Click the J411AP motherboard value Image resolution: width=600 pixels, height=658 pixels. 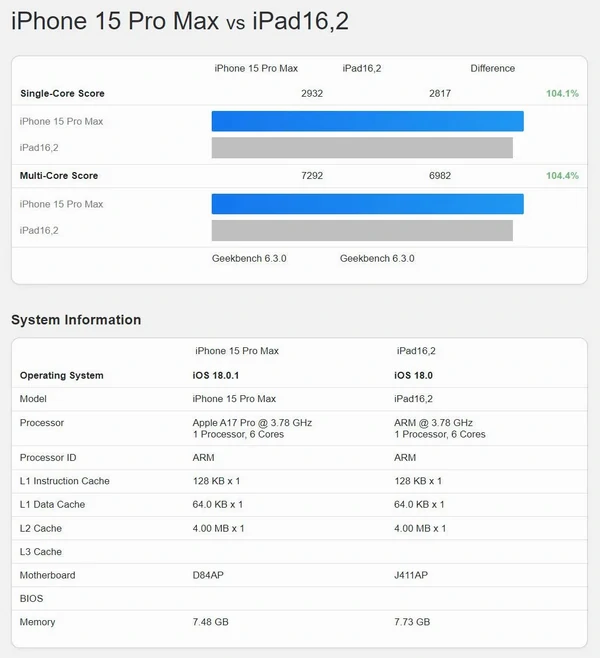tap(411, 575)
